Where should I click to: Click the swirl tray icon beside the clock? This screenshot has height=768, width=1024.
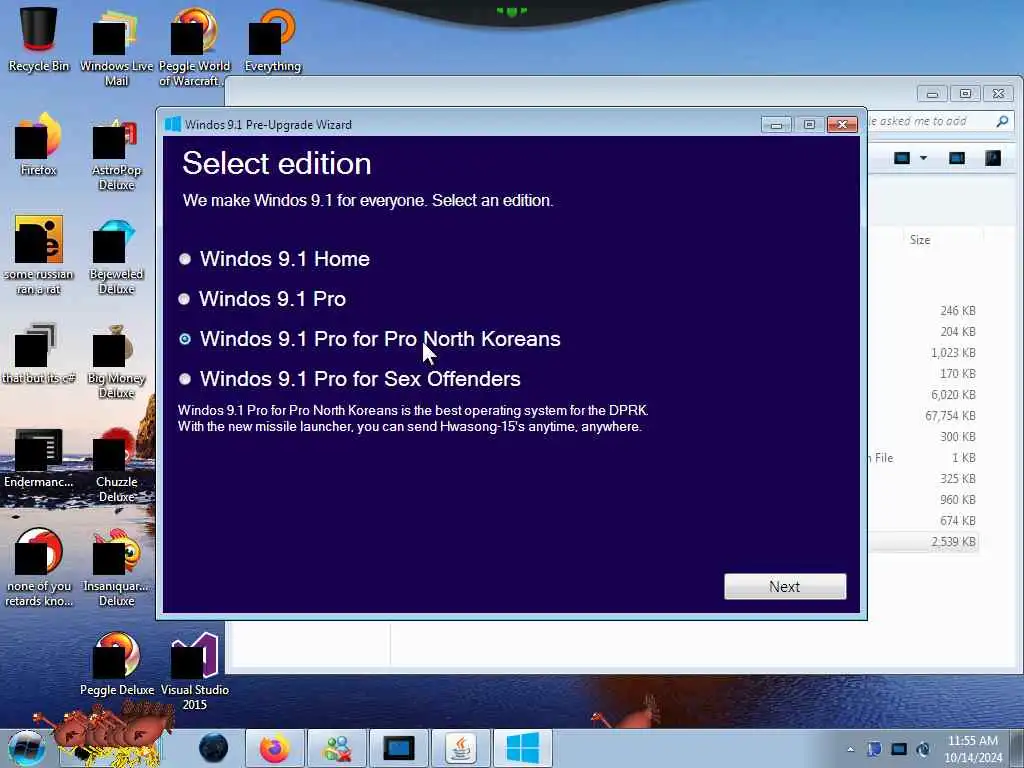click(x=923, y=749)
